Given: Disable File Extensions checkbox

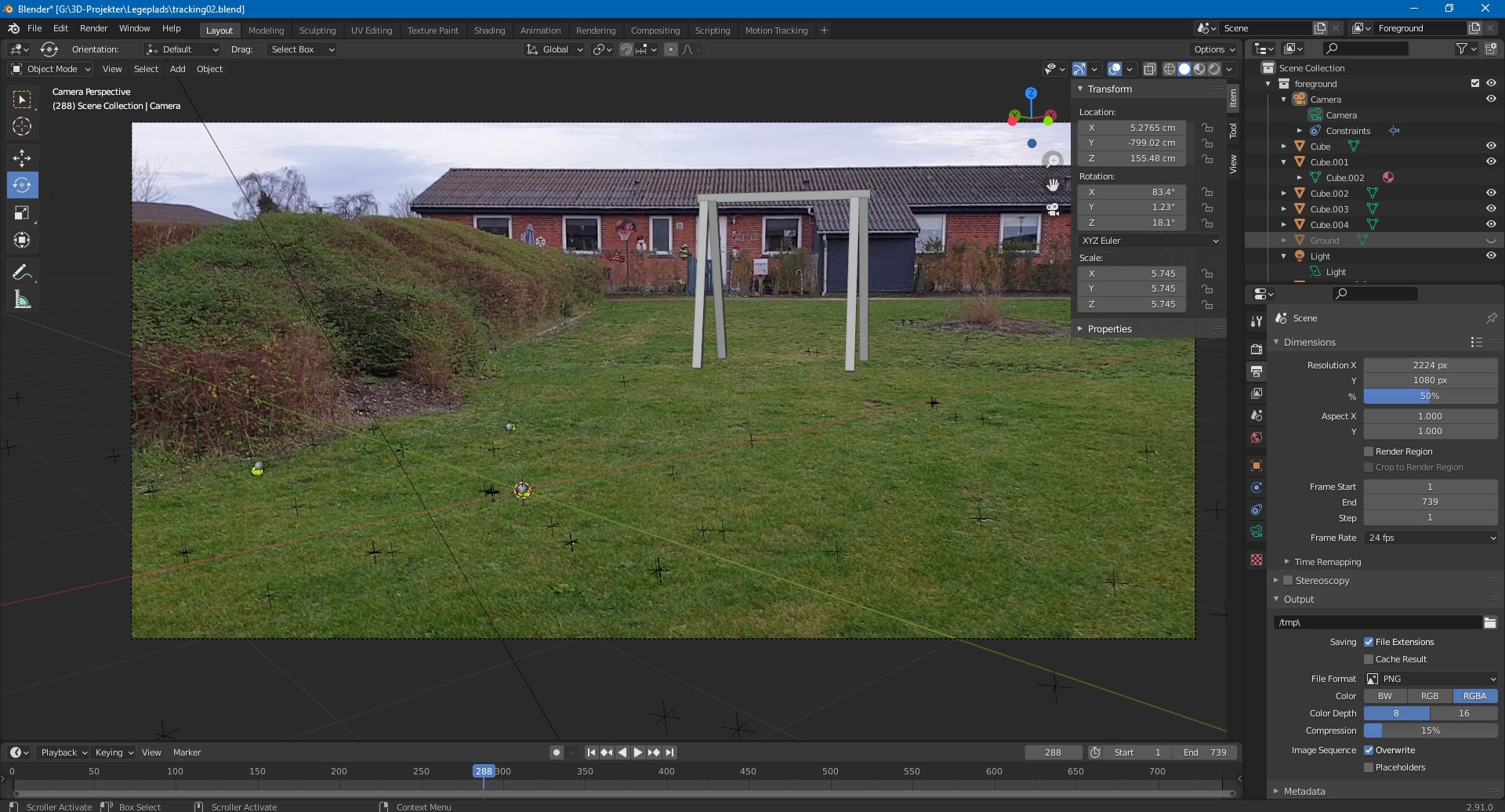Looking at the screenshot, I should 1369,642.
